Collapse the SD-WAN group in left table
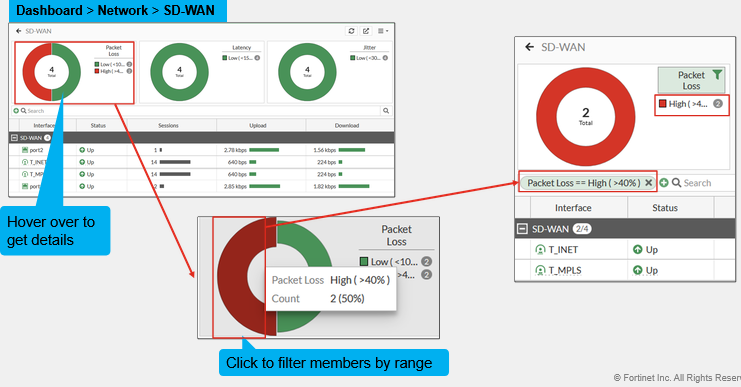 click(14, 138)
